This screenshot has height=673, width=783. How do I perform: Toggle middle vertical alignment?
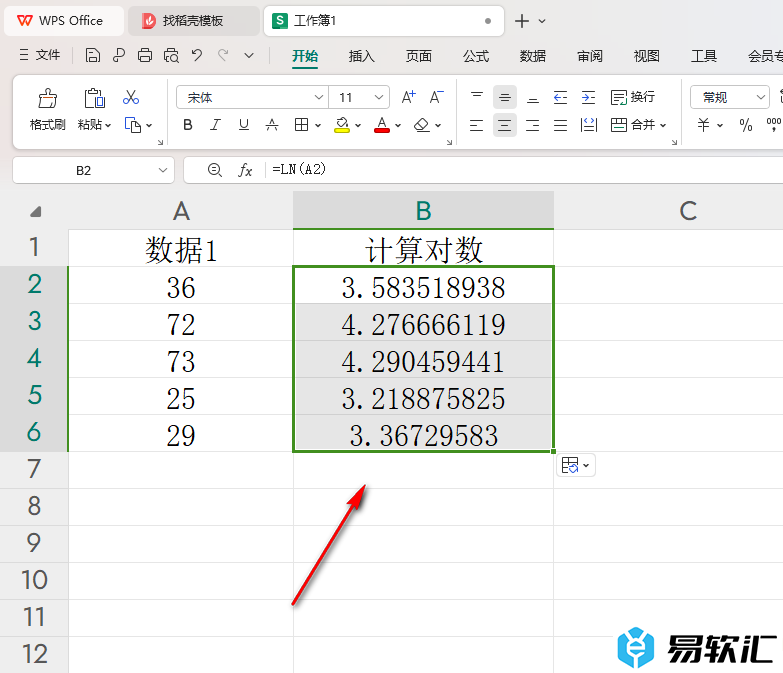(505, 97)
